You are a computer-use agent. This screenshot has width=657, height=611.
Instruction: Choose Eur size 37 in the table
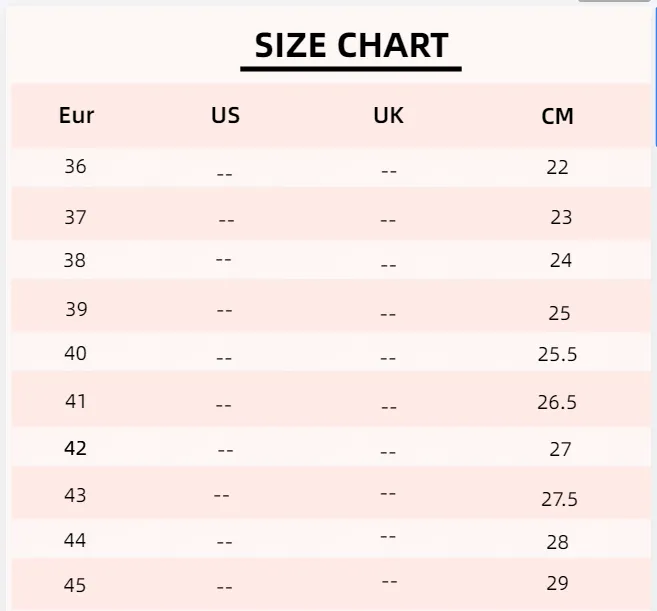(76, 217)
